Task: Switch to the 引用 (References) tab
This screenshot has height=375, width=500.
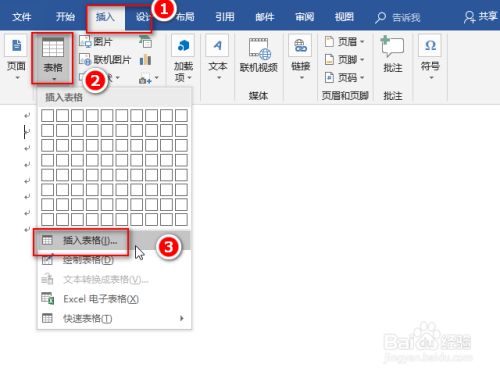Action: coord(225,17)
